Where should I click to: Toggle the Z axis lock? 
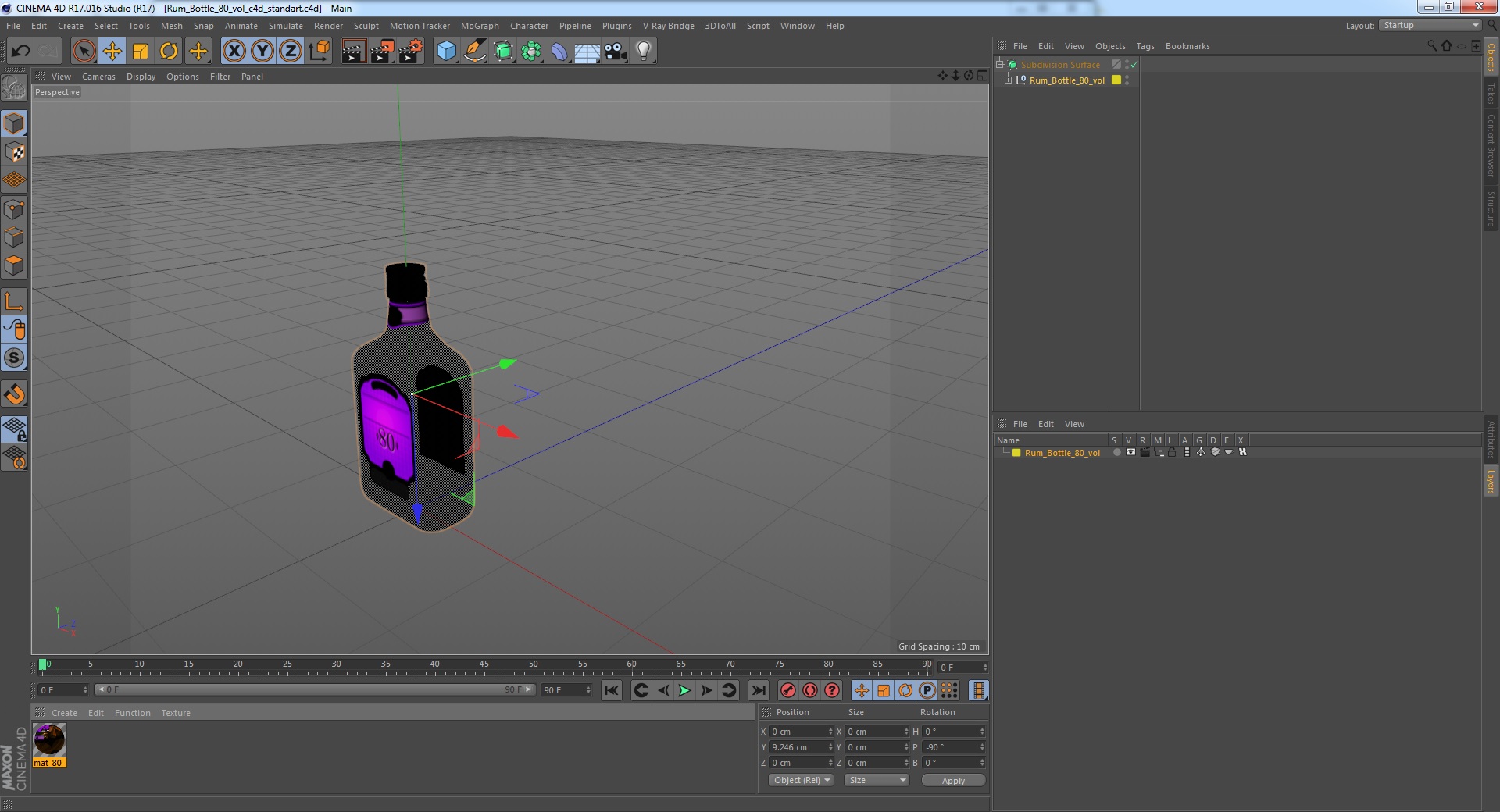pyautogui.click(x=291, y=52)
